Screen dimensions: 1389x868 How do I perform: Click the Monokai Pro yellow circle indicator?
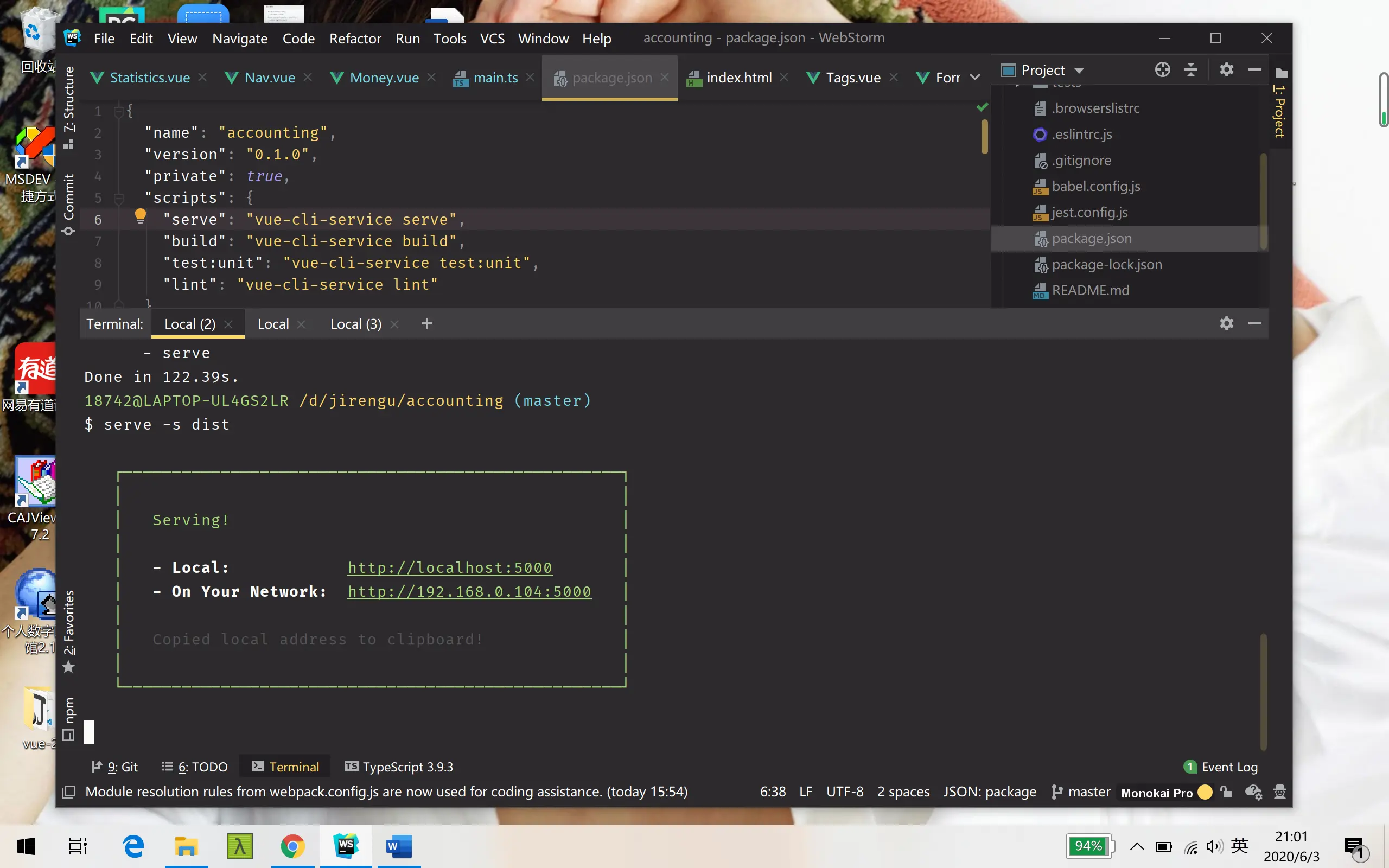pyautogui.click(x=1205, y=792)
